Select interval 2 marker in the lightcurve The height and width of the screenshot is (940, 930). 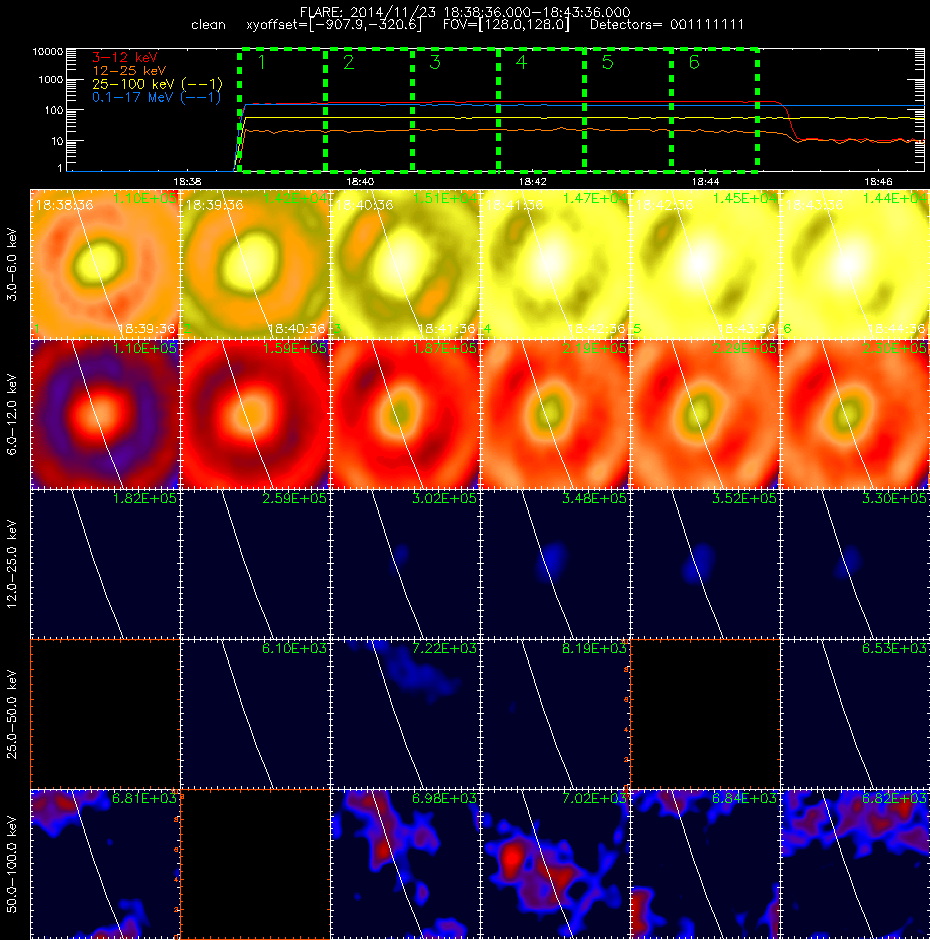(x=348, y=62)
